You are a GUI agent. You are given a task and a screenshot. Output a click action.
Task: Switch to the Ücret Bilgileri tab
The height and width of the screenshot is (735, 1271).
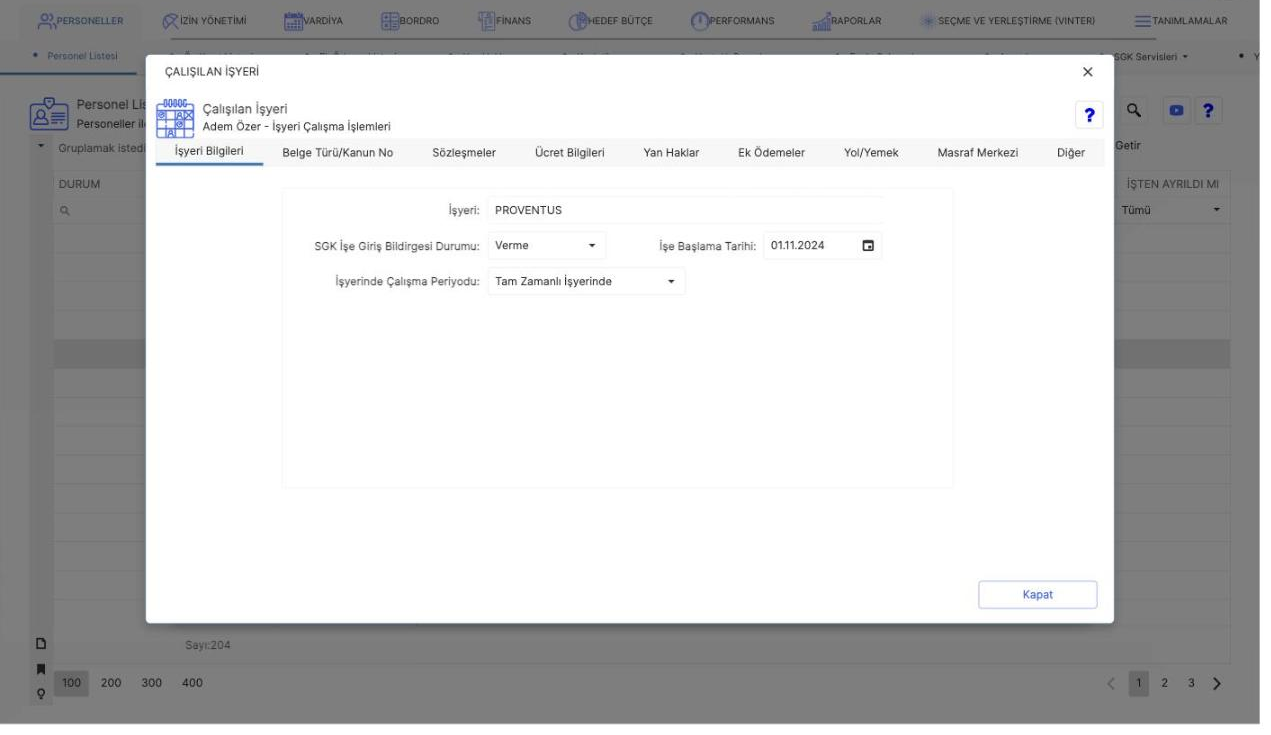coord(570,152)
